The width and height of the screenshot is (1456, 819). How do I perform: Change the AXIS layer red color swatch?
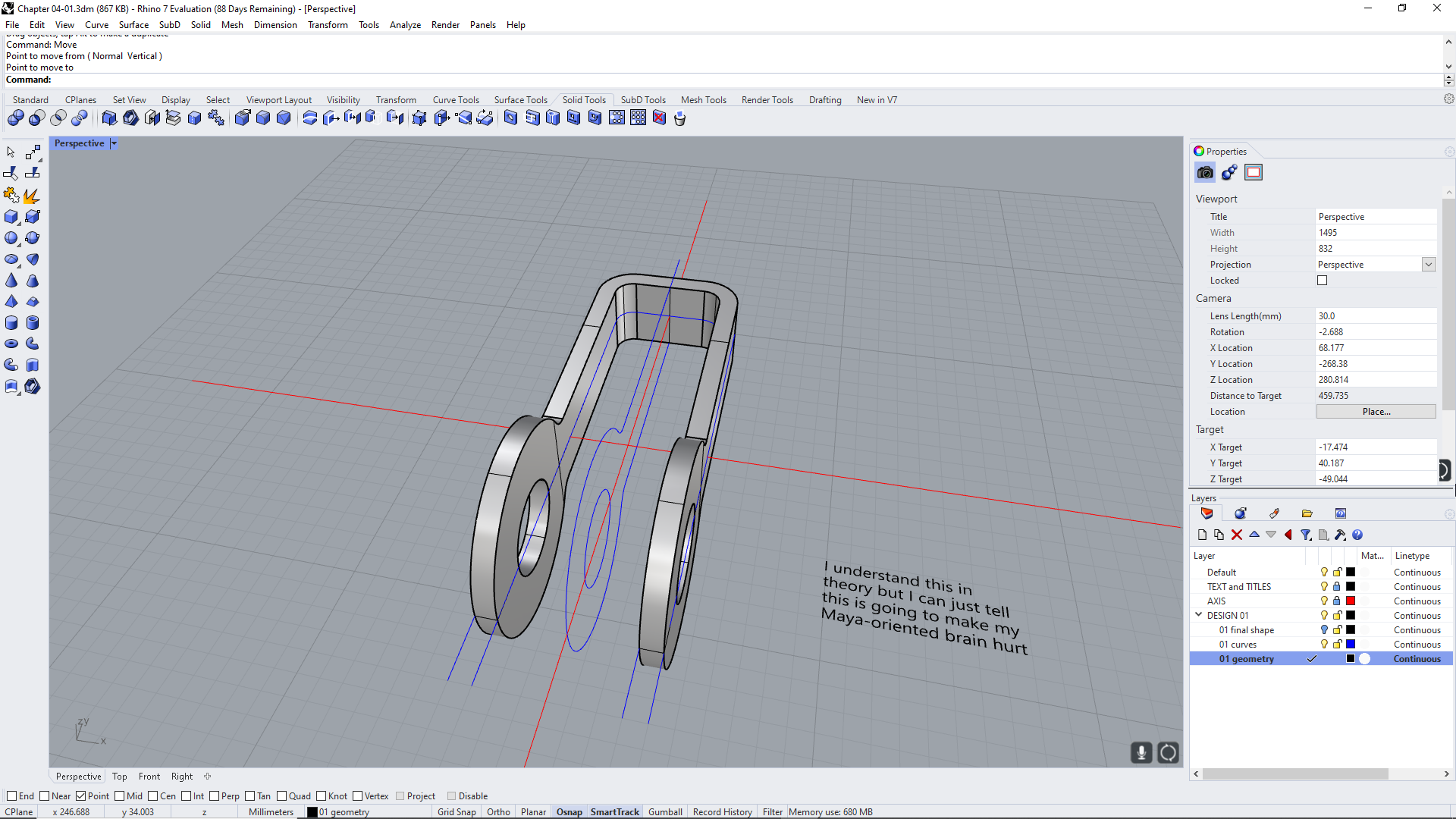click(1351, 601)
